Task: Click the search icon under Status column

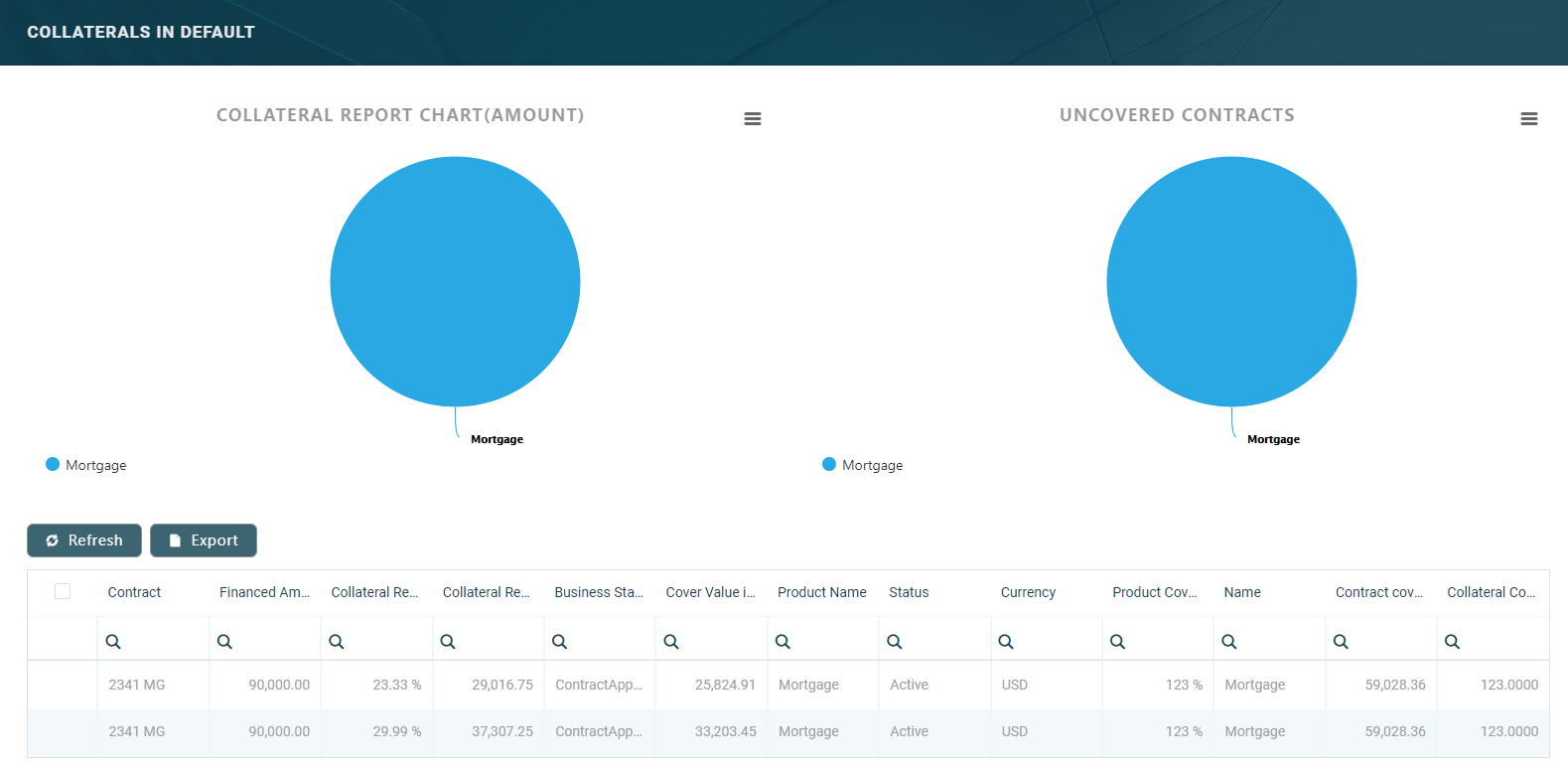Action: [895, 642]
